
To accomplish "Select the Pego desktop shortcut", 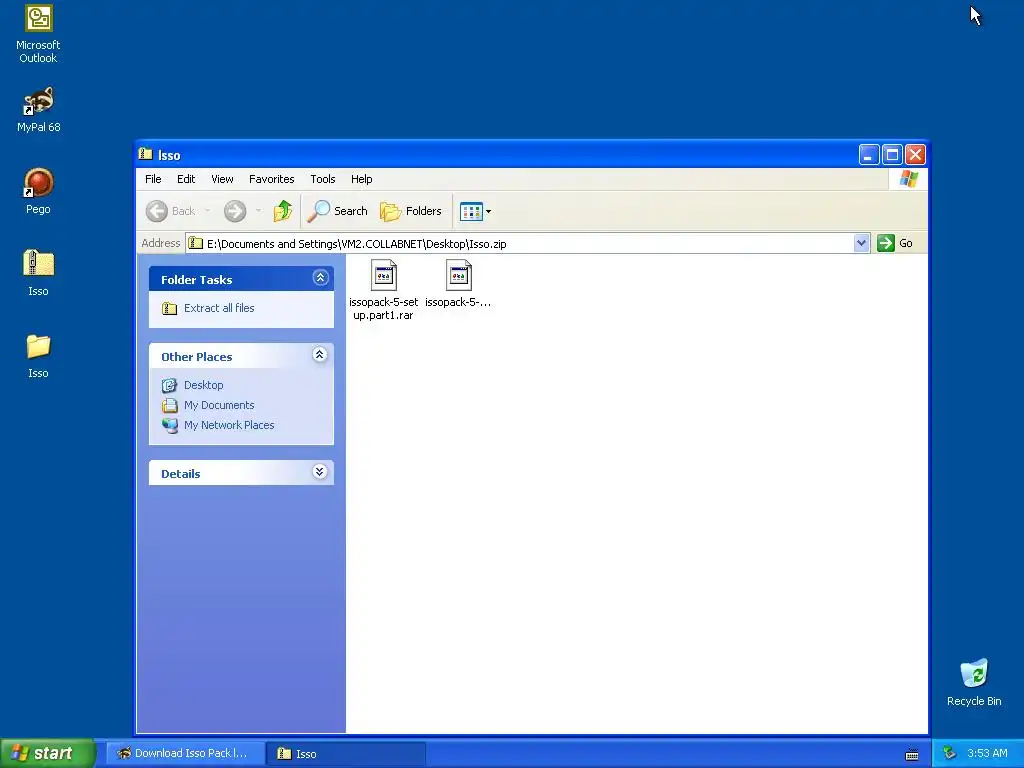I will (38, 191).
